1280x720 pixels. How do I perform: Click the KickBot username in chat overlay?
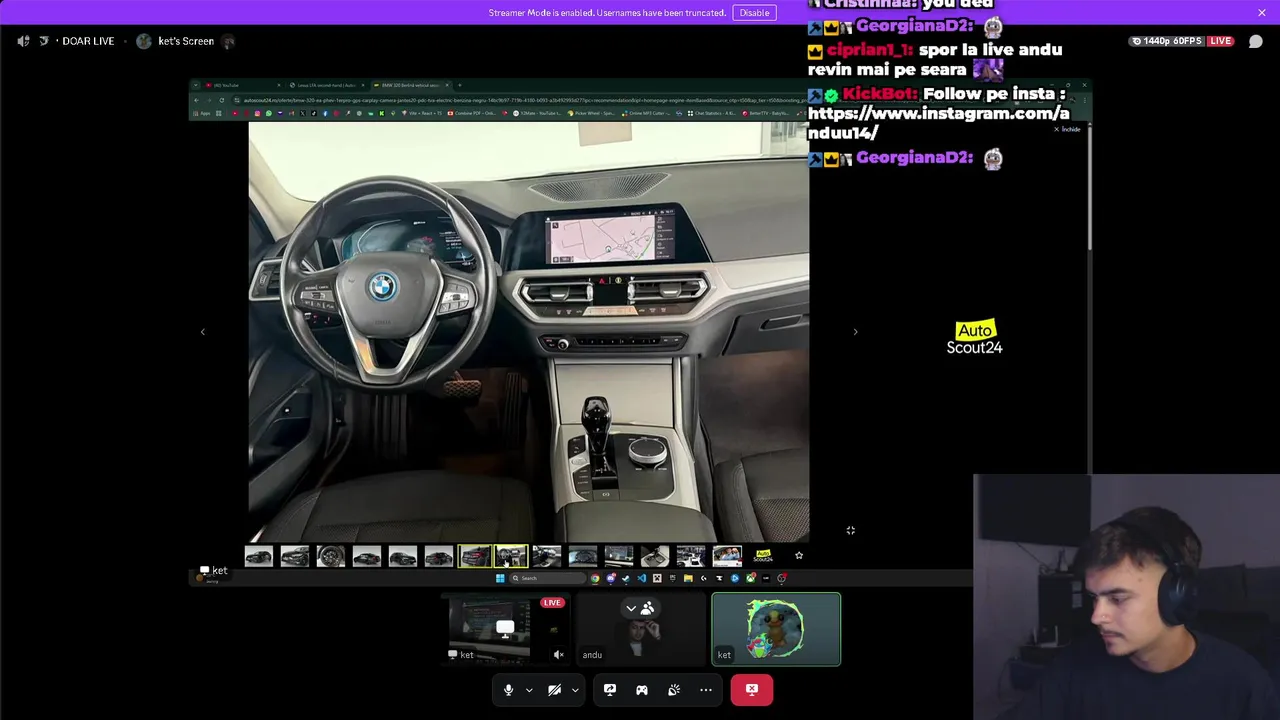click(x=879, y=93)
